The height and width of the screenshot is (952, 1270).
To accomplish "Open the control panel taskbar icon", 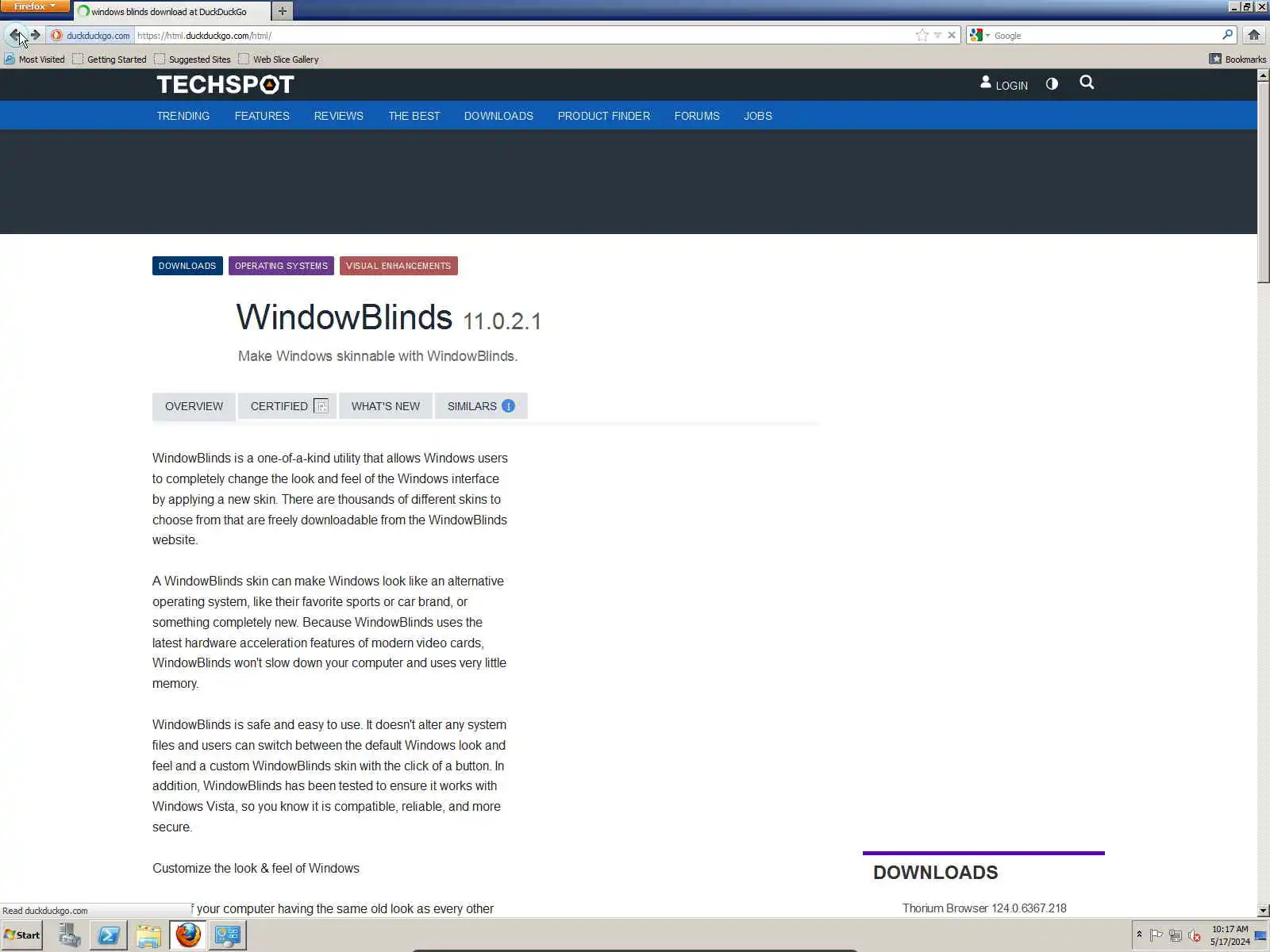I will 228,935.
